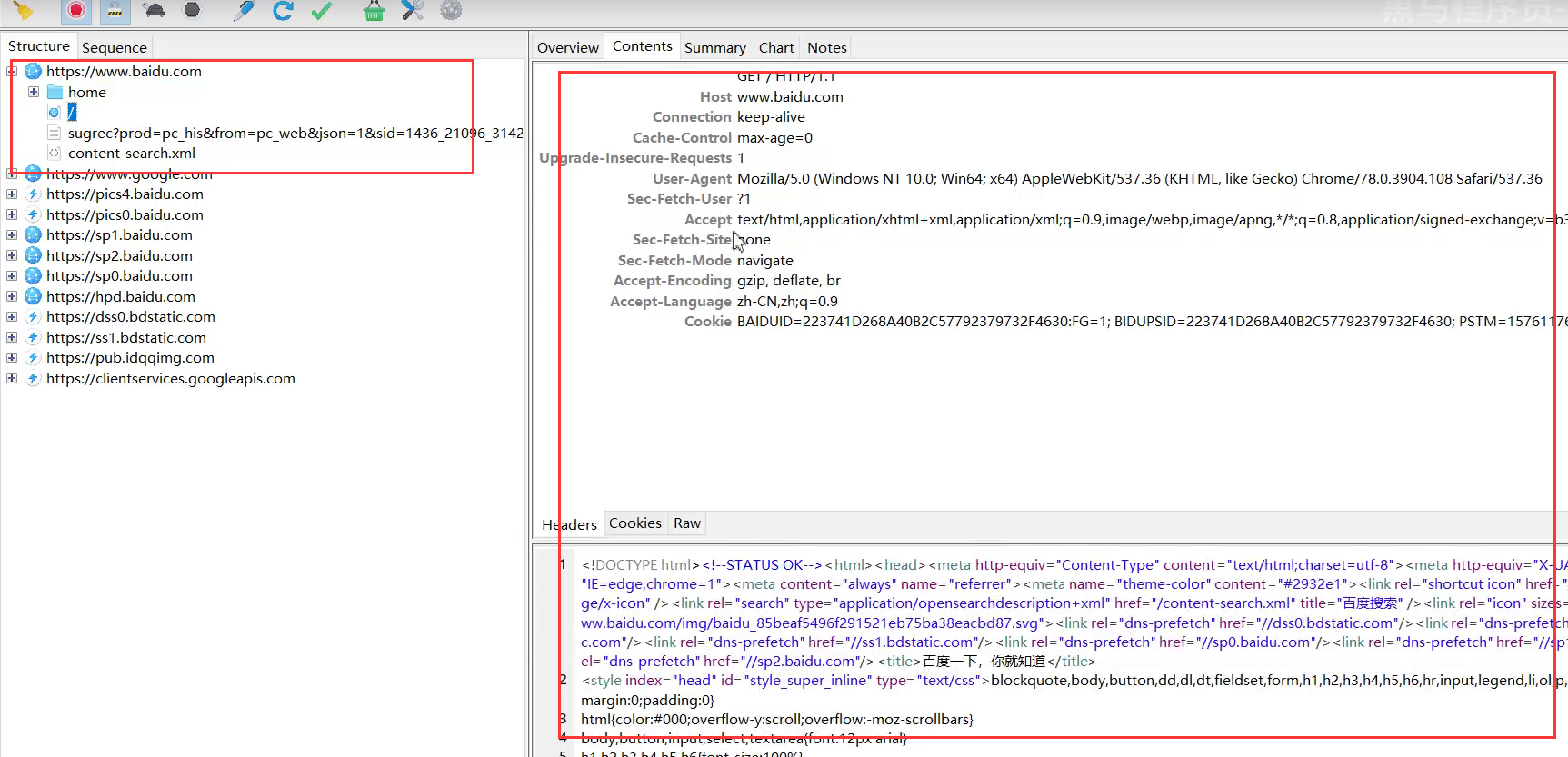This screenshot has height=757, width=1568.
Task: Click the Connection value keep-alive
Action: pyautogui.click(x=771, y=116)
